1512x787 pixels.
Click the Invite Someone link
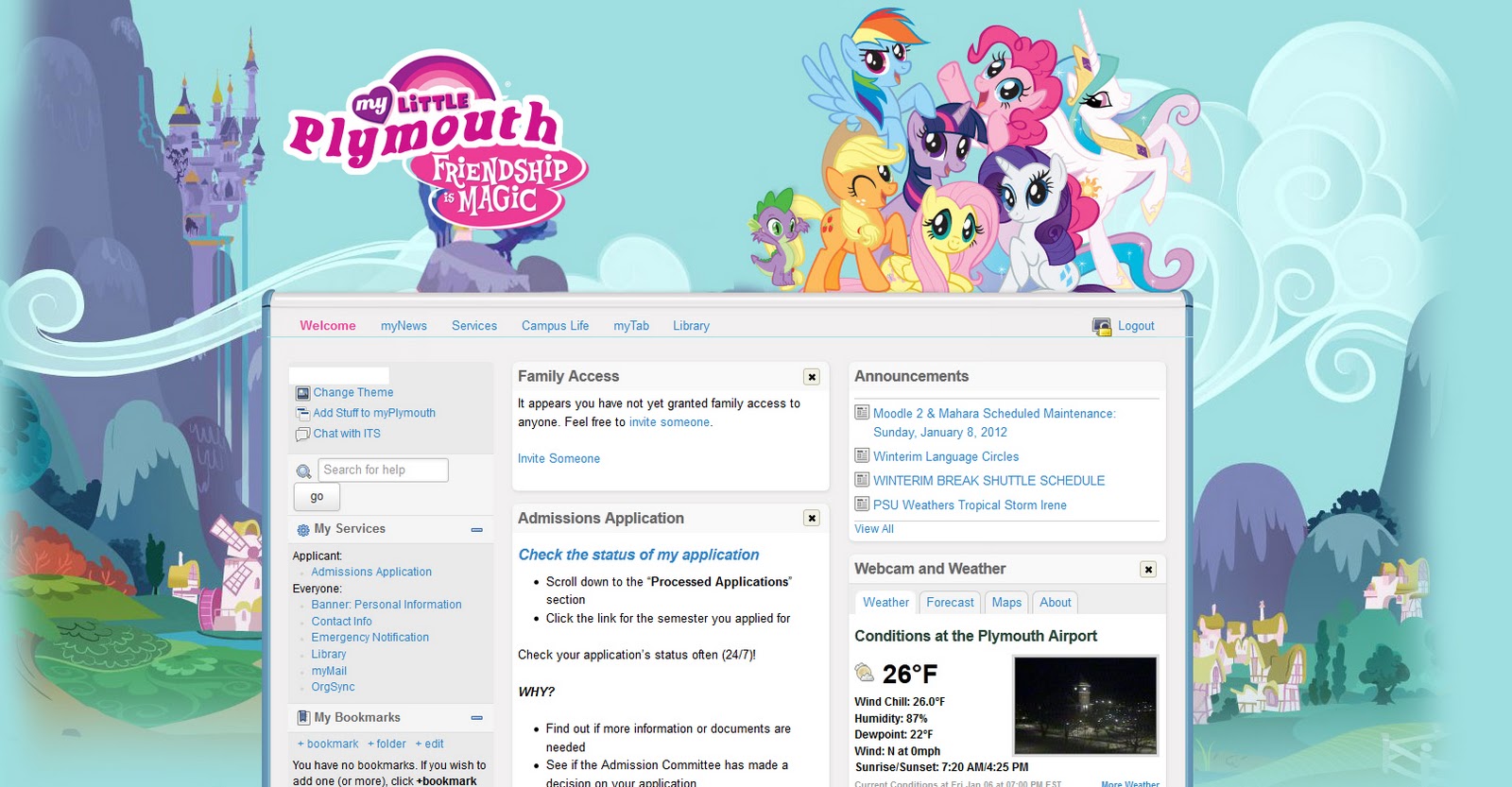point(558,459)
